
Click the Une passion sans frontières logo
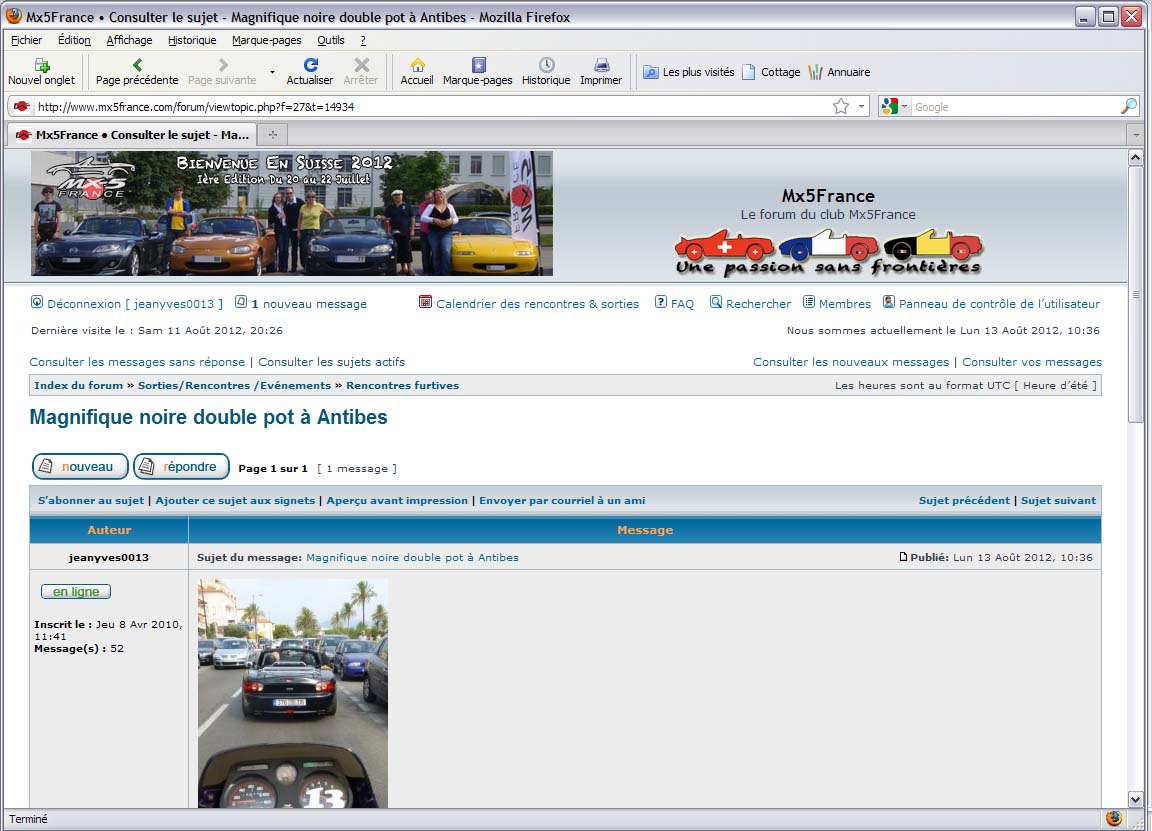coord(828,252)
